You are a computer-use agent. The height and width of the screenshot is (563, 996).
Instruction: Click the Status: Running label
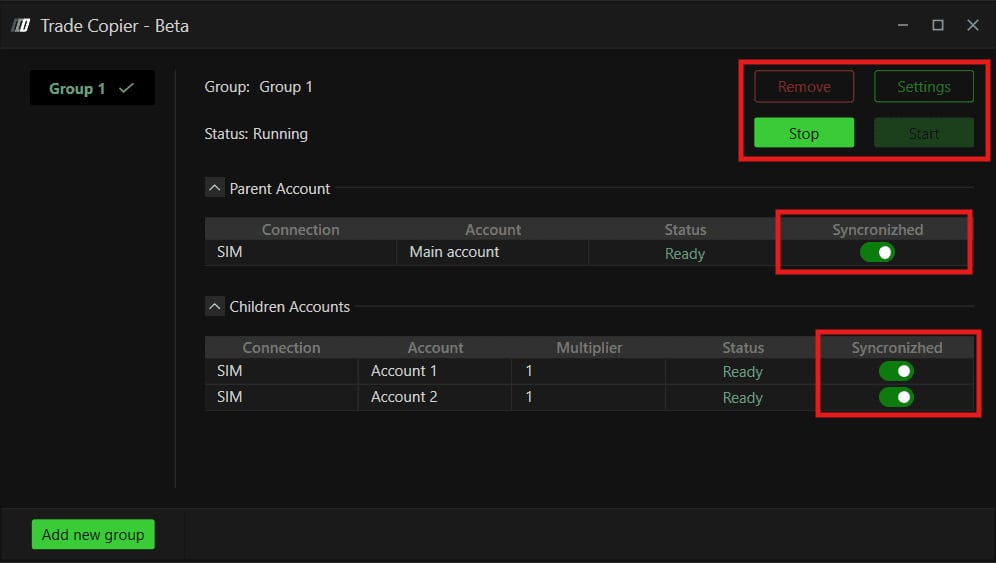[x=256, y=134]
